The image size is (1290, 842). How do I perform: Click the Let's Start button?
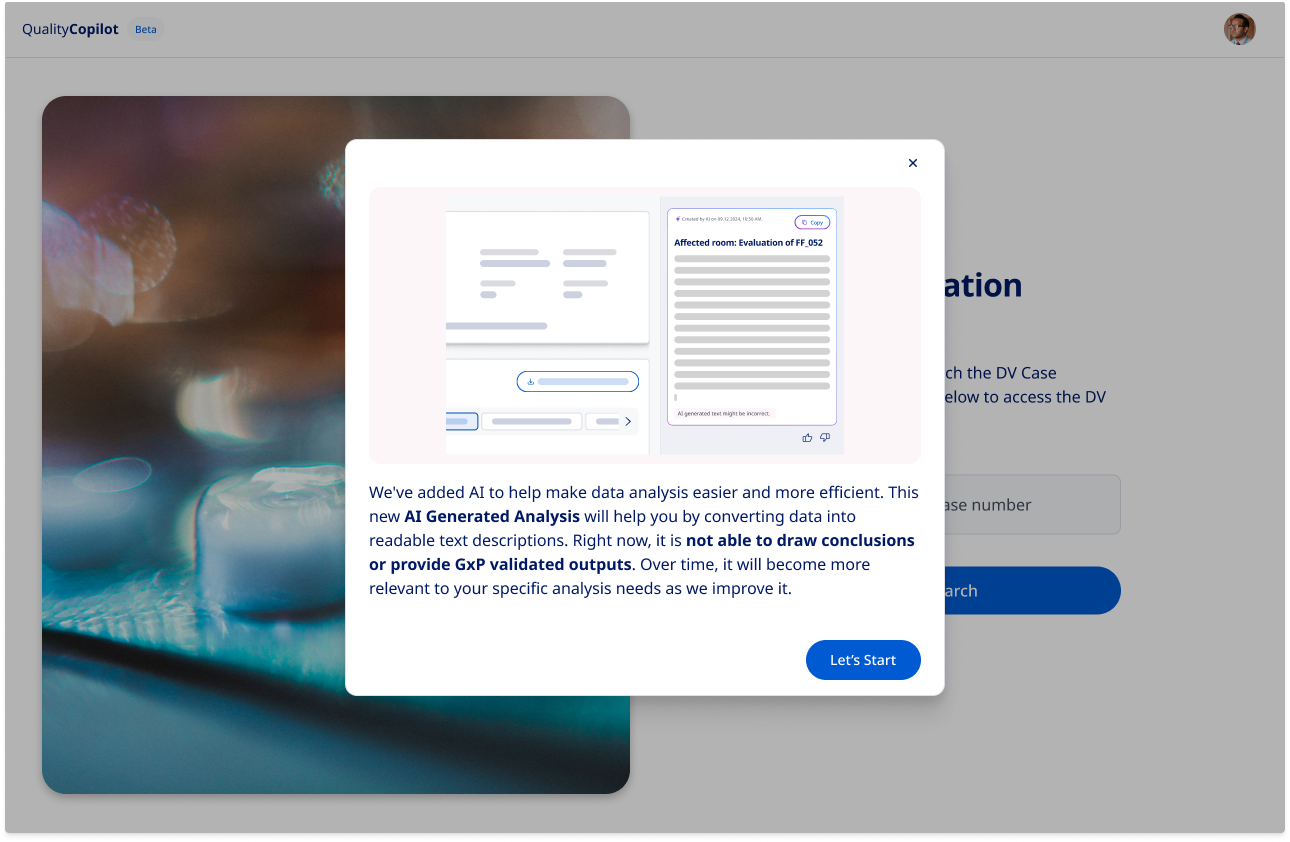coord(863,660)
